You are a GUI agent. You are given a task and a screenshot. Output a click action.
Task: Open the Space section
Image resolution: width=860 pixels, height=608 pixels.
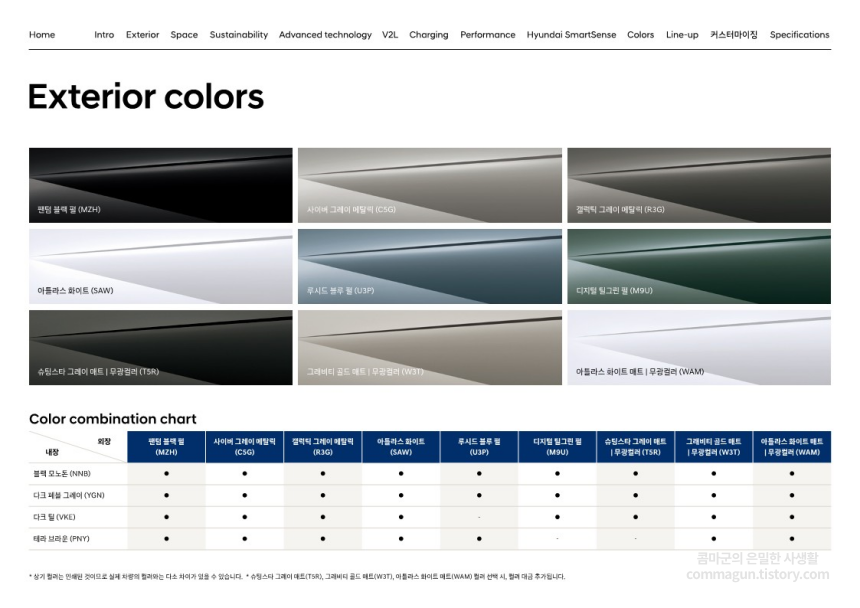pyautogui.click(x=184, y=35)
